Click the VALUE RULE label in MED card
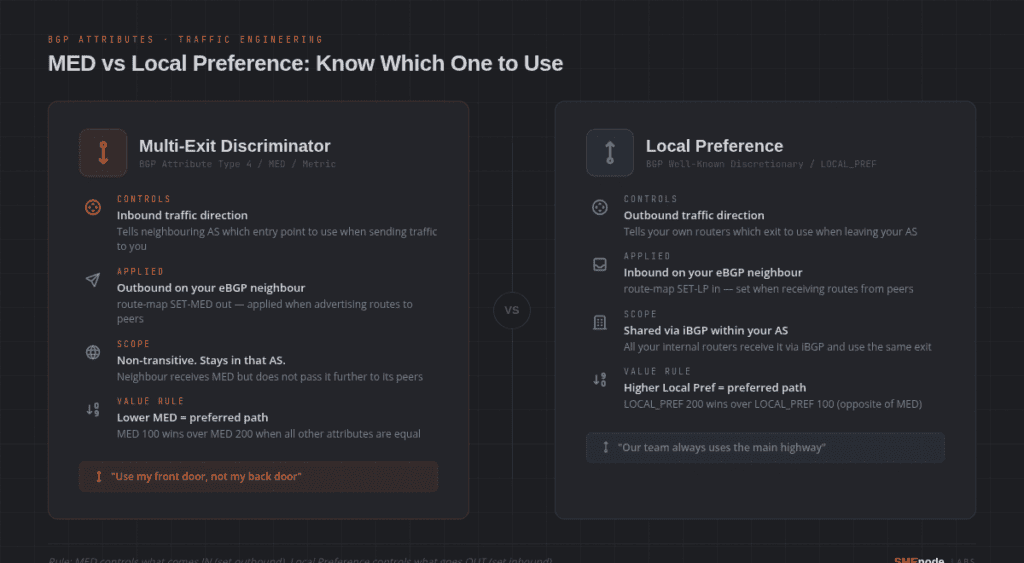Screen dimensions: 1024x563 151,401
